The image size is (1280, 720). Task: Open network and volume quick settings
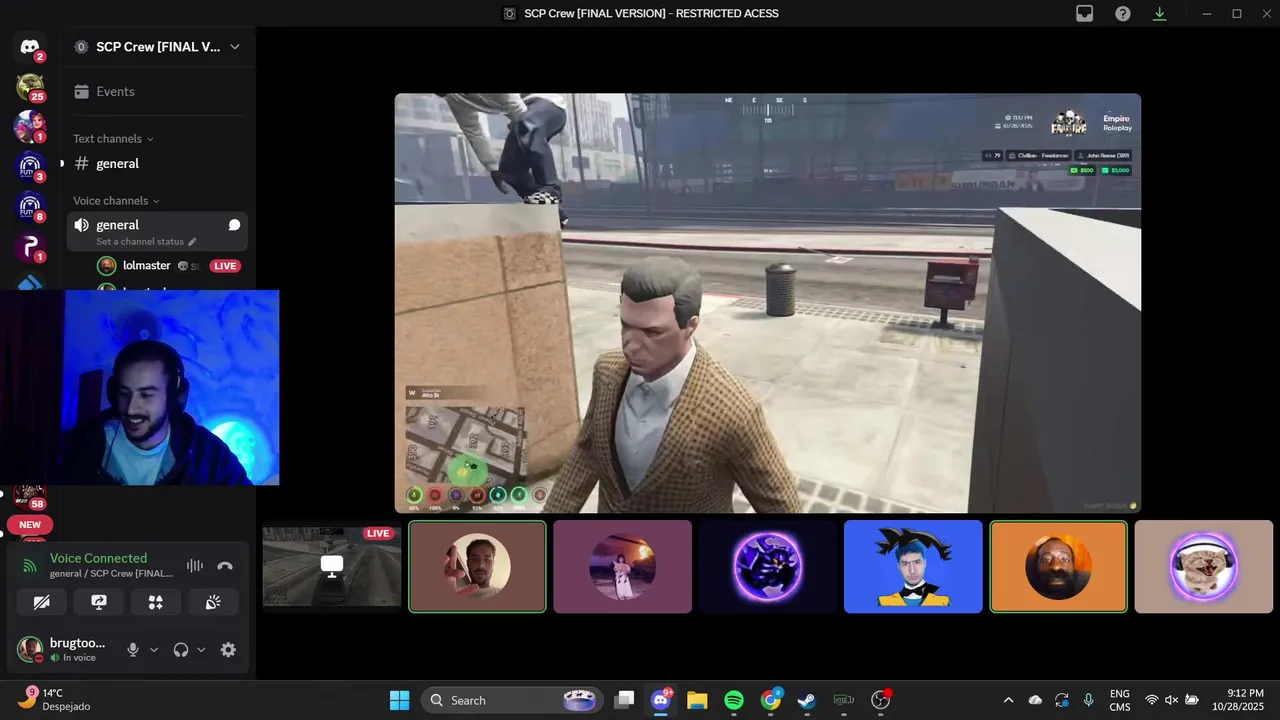point(1171,700)
